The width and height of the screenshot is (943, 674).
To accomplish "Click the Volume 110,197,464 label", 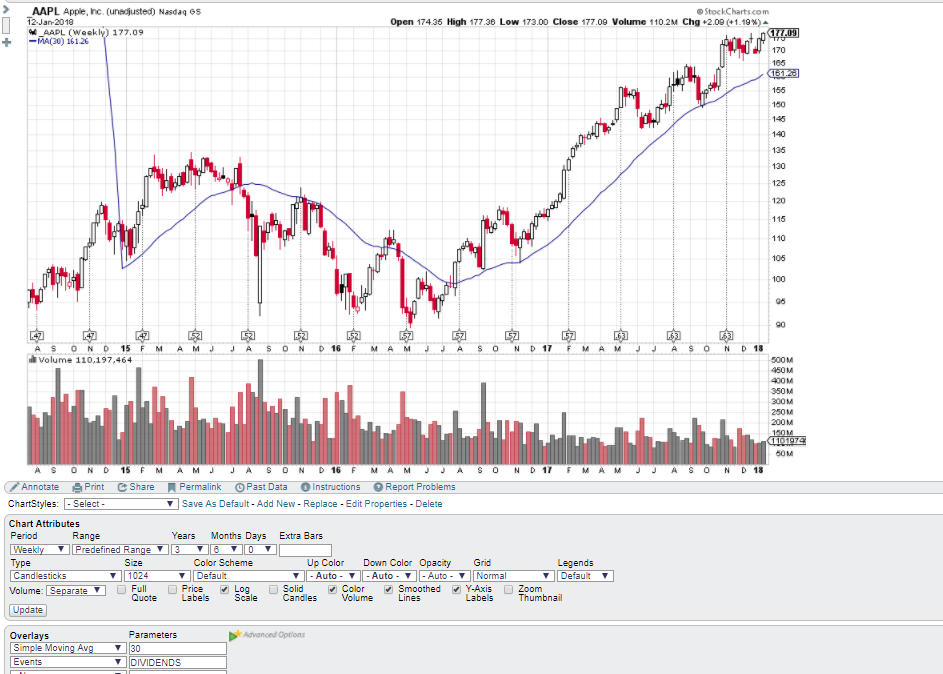I will pyautogui.click(x=85, y=360).
